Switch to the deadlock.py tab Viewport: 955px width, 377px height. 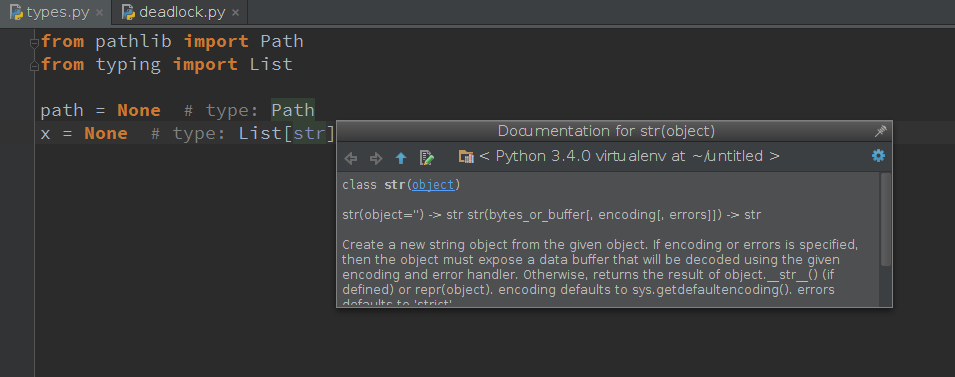(x=180, y=12)
